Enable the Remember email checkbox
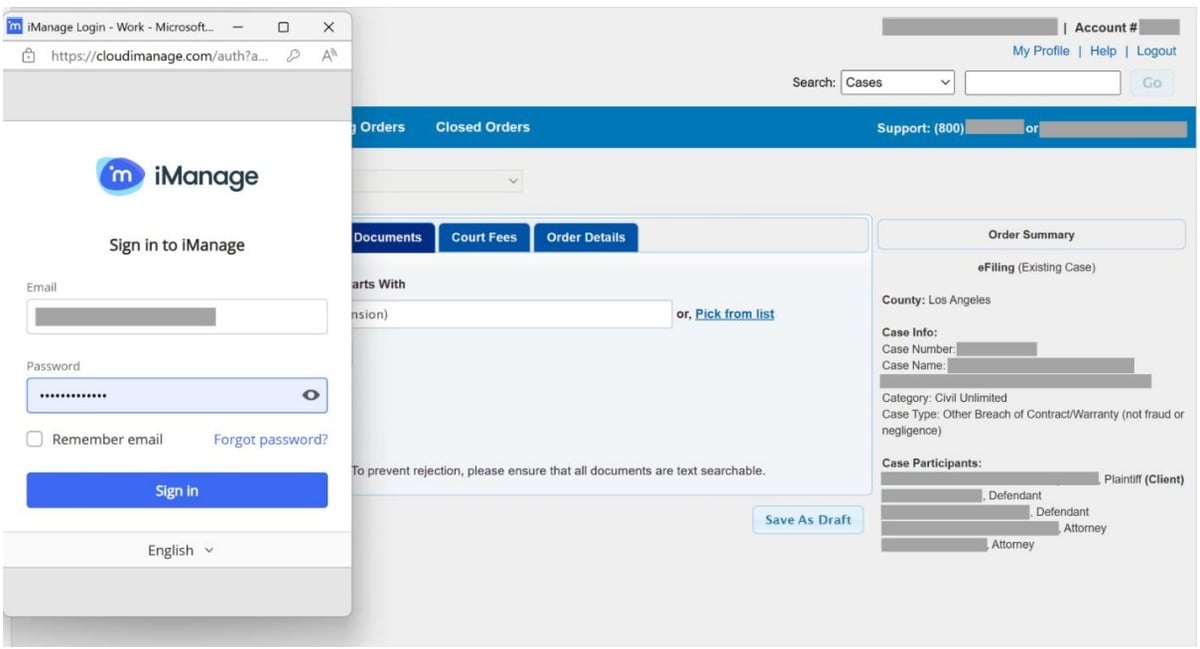Screen dimensions: 1200x649 click(x=34, y=438)
